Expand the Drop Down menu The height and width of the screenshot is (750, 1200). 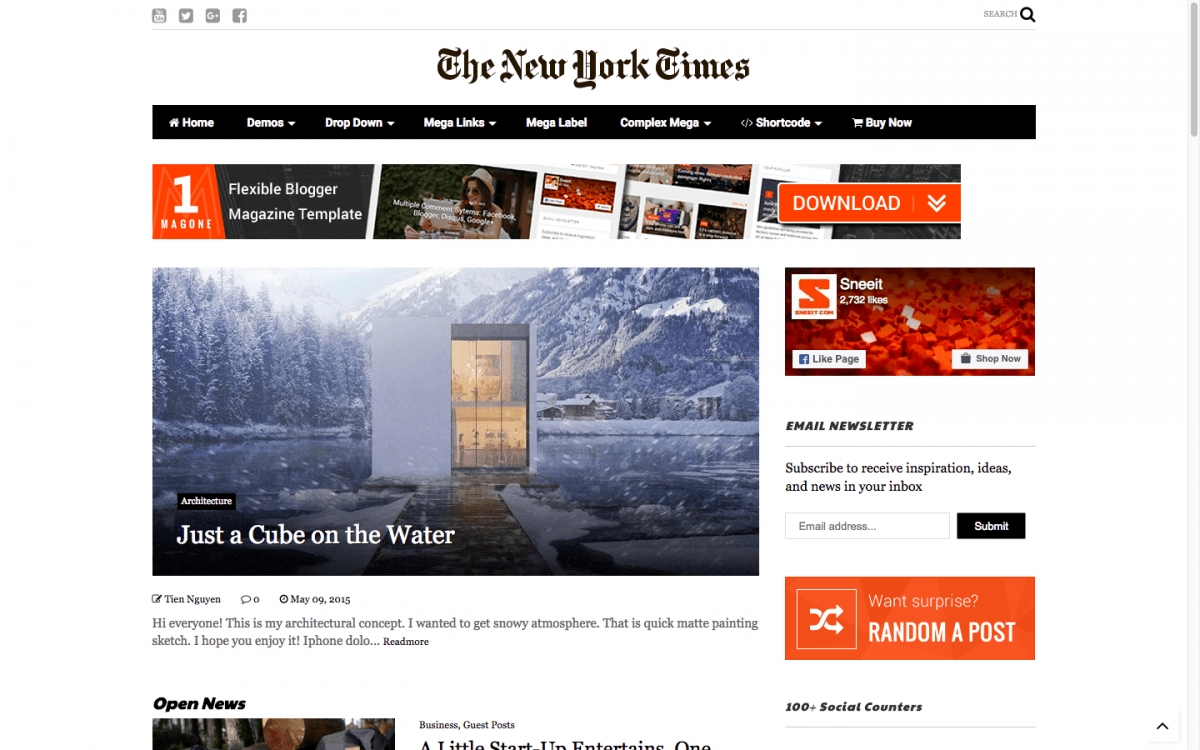(360, 123)
